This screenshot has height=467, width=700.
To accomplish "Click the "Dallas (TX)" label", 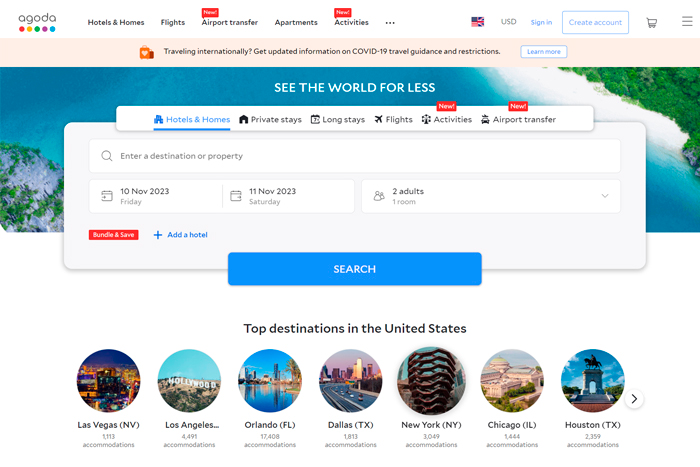I will coord(351,425).
